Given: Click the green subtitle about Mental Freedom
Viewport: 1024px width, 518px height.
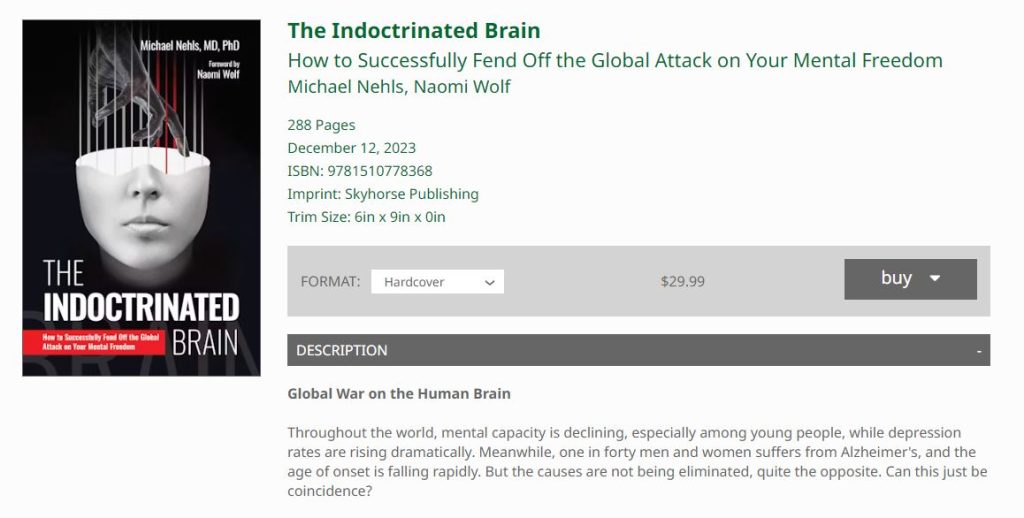Looking at the screenshot, I should tap(614, 60).
